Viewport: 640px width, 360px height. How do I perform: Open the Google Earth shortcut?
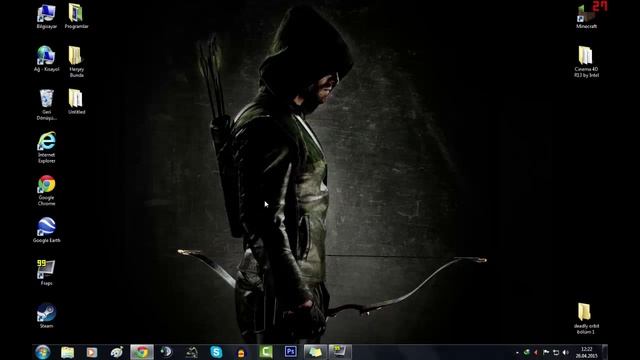click(x=47, y=230)
